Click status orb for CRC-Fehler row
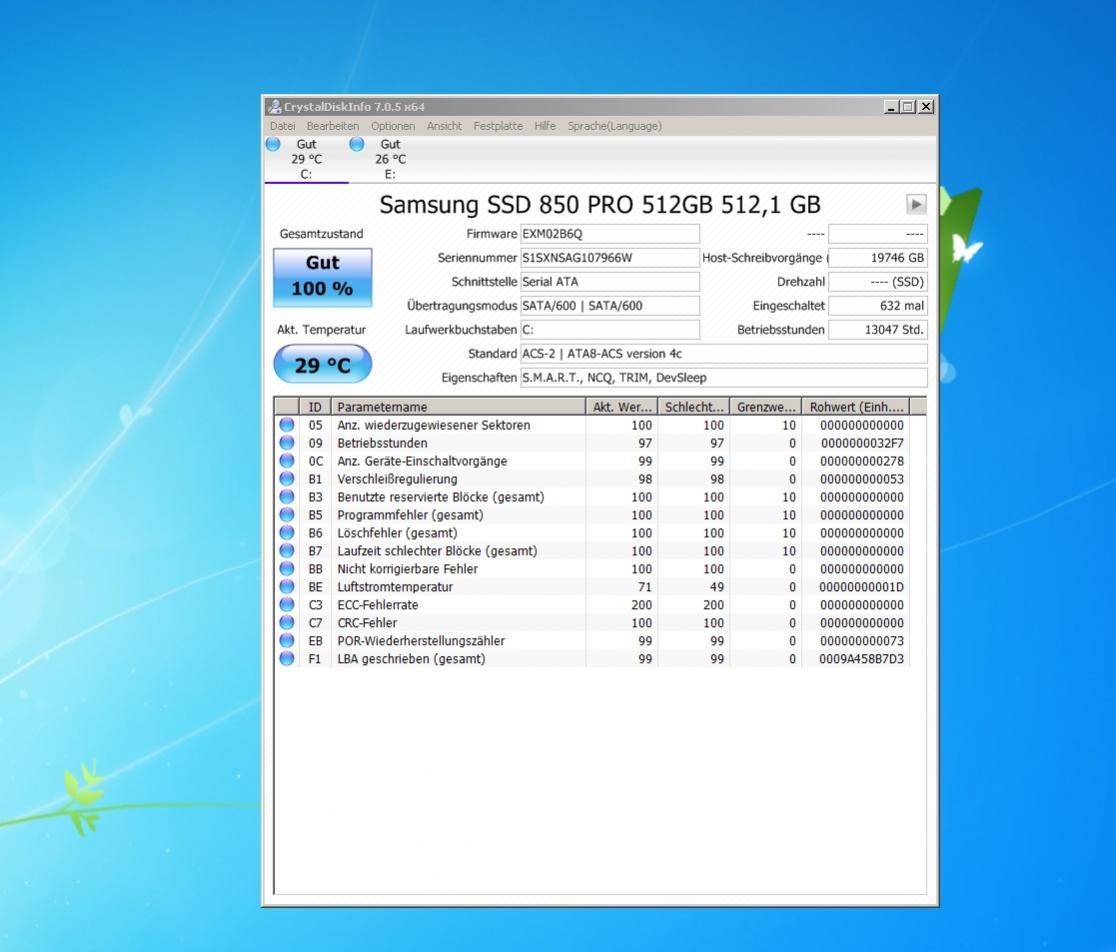1116x952 pixels. (x=287, y=623)
